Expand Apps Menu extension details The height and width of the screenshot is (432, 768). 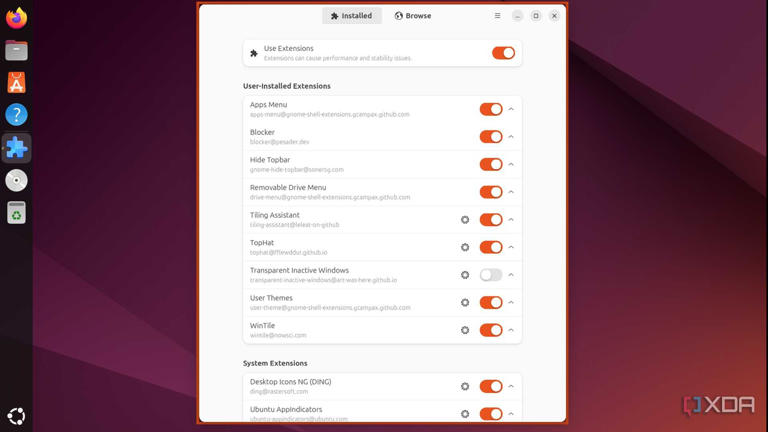pos(511,109)
